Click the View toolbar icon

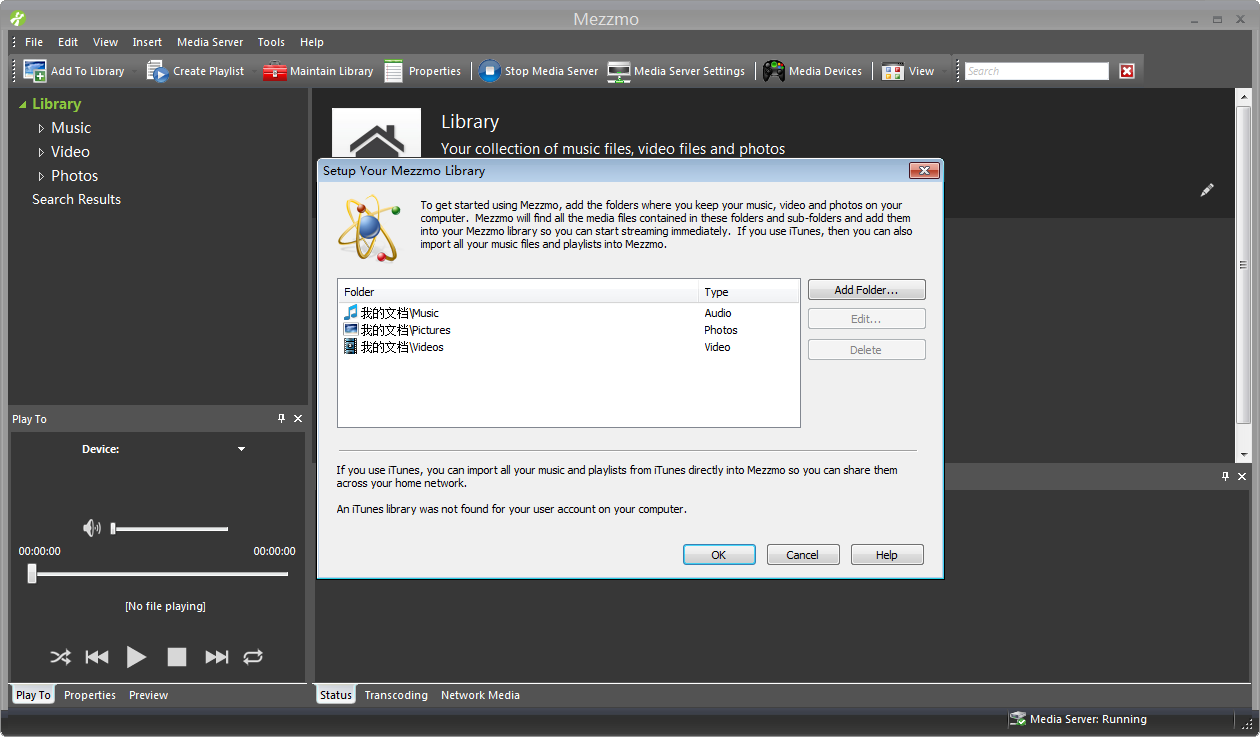click(893, 71)
